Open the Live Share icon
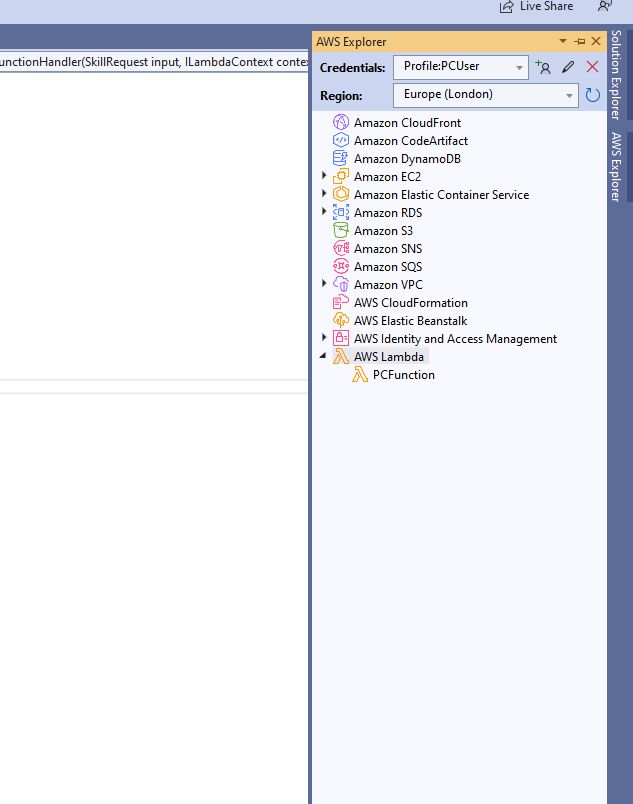Image resolution: width=633 pixels, height=804 pixels. [506, 7]
